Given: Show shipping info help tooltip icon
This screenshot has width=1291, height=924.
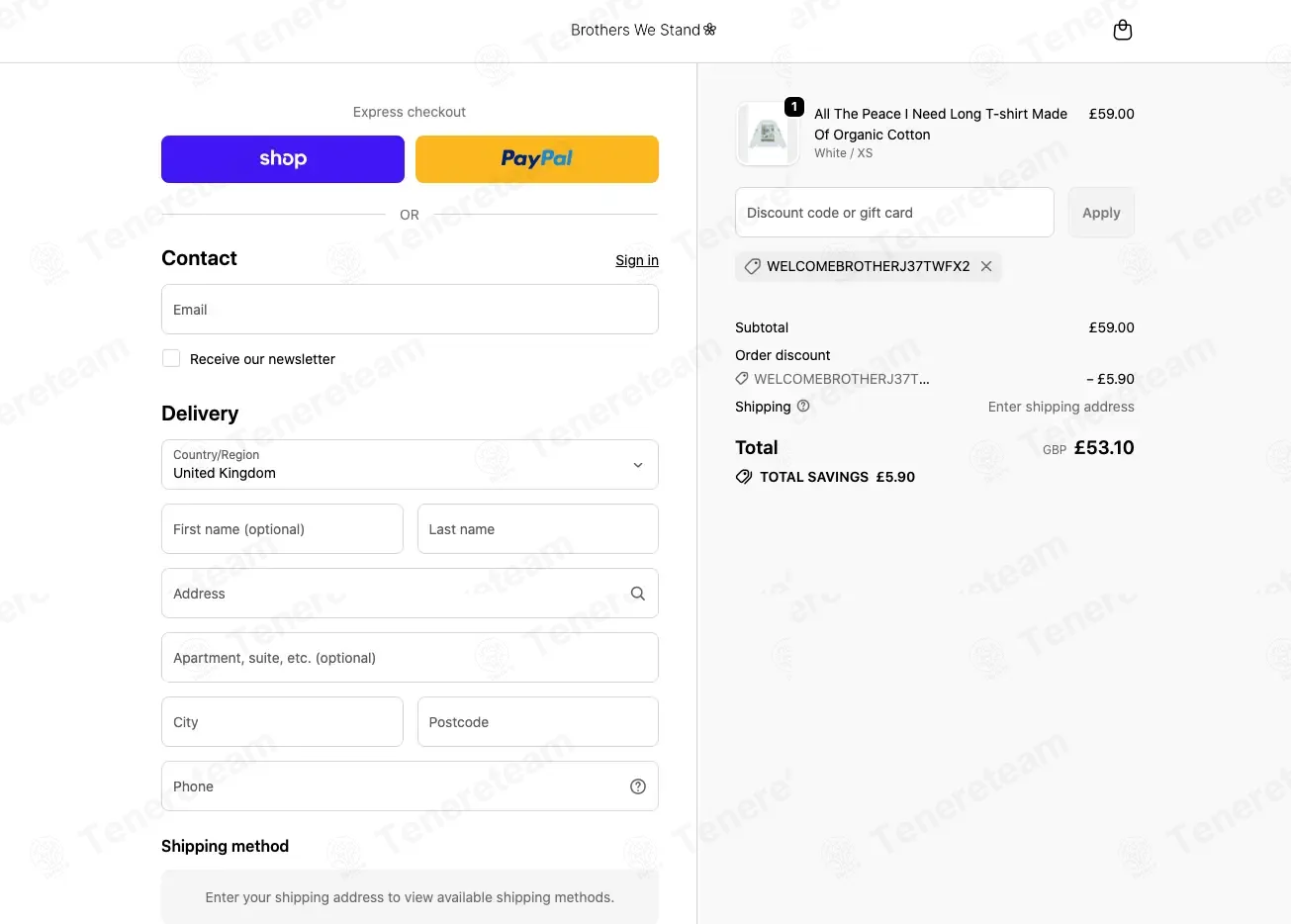Looking at the screenshot, I should [x=803, y=406].
